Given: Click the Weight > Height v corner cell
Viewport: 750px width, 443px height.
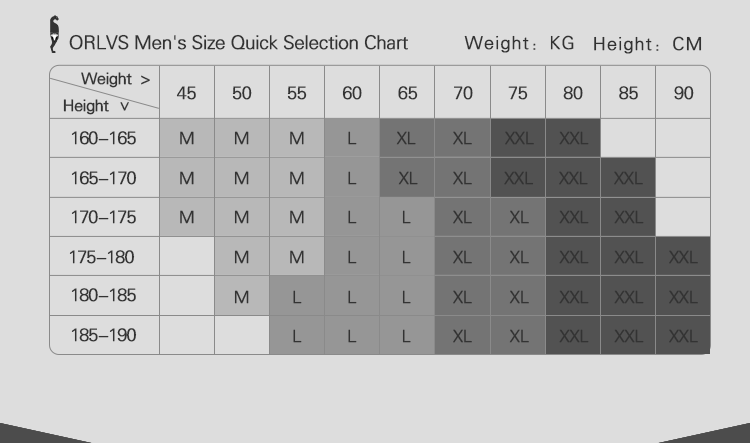Looking at the screenshot, I should click(104, 92).
